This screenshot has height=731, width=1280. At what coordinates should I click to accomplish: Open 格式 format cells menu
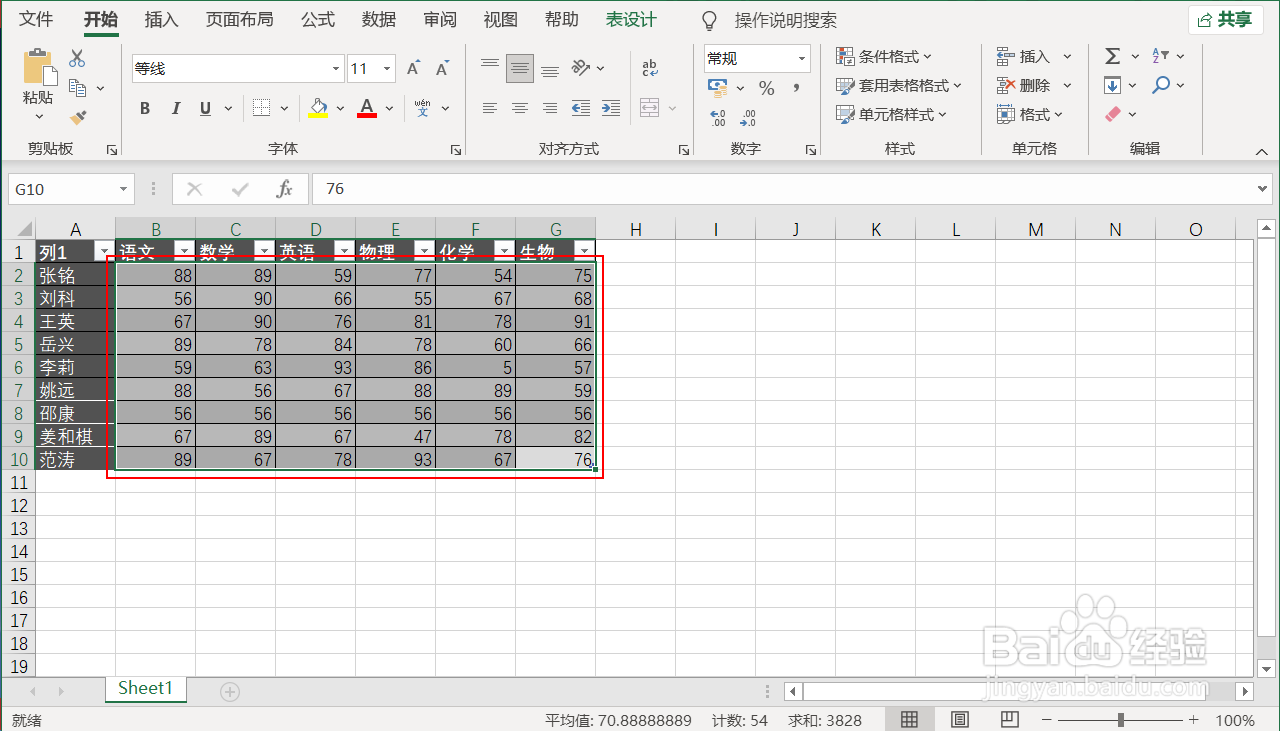(1030, 115)
